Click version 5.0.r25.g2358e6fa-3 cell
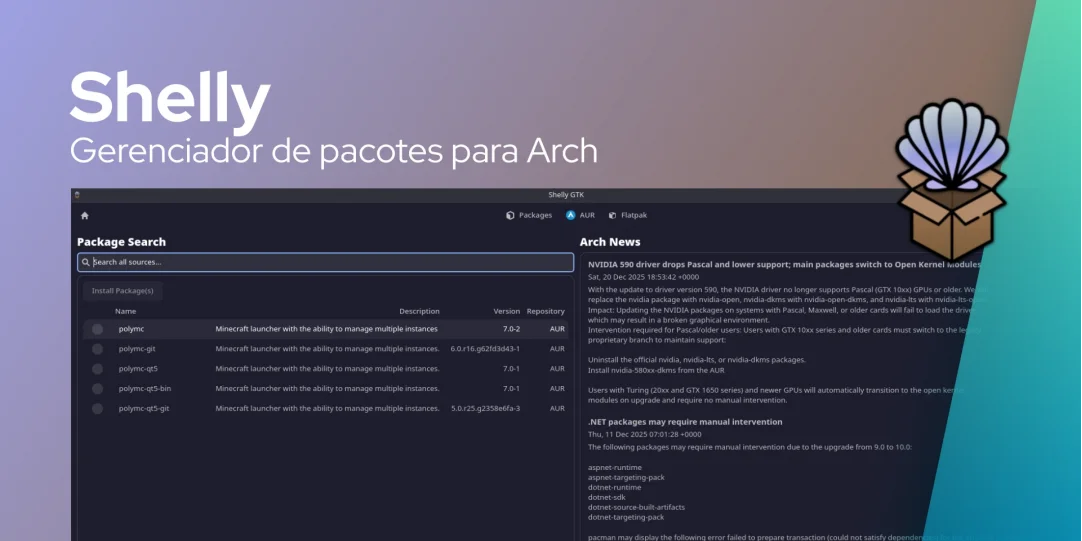This screenshot has width=1082, height=541. (x=486, y=409)
